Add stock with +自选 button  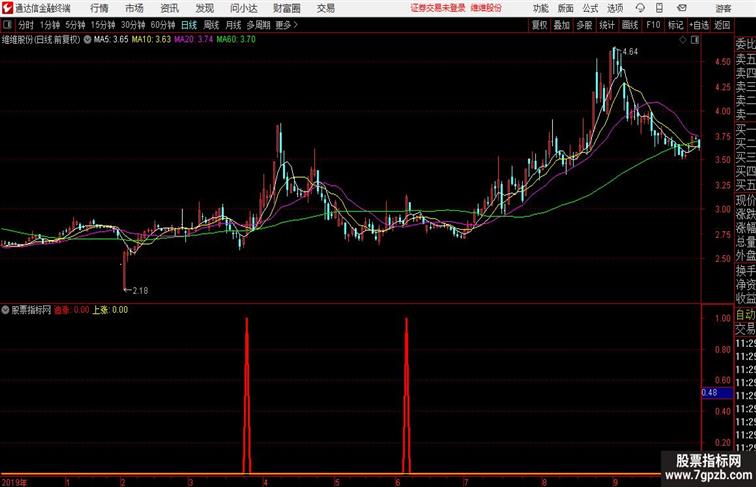tap(699, 25)
